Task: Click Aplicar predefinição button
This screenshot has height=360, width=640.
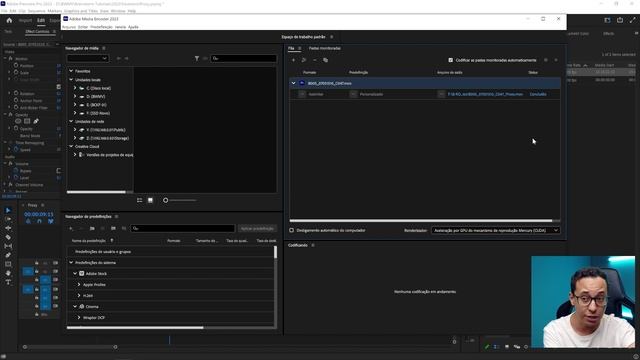Action: pyautogui.click(x=257, y=228)
